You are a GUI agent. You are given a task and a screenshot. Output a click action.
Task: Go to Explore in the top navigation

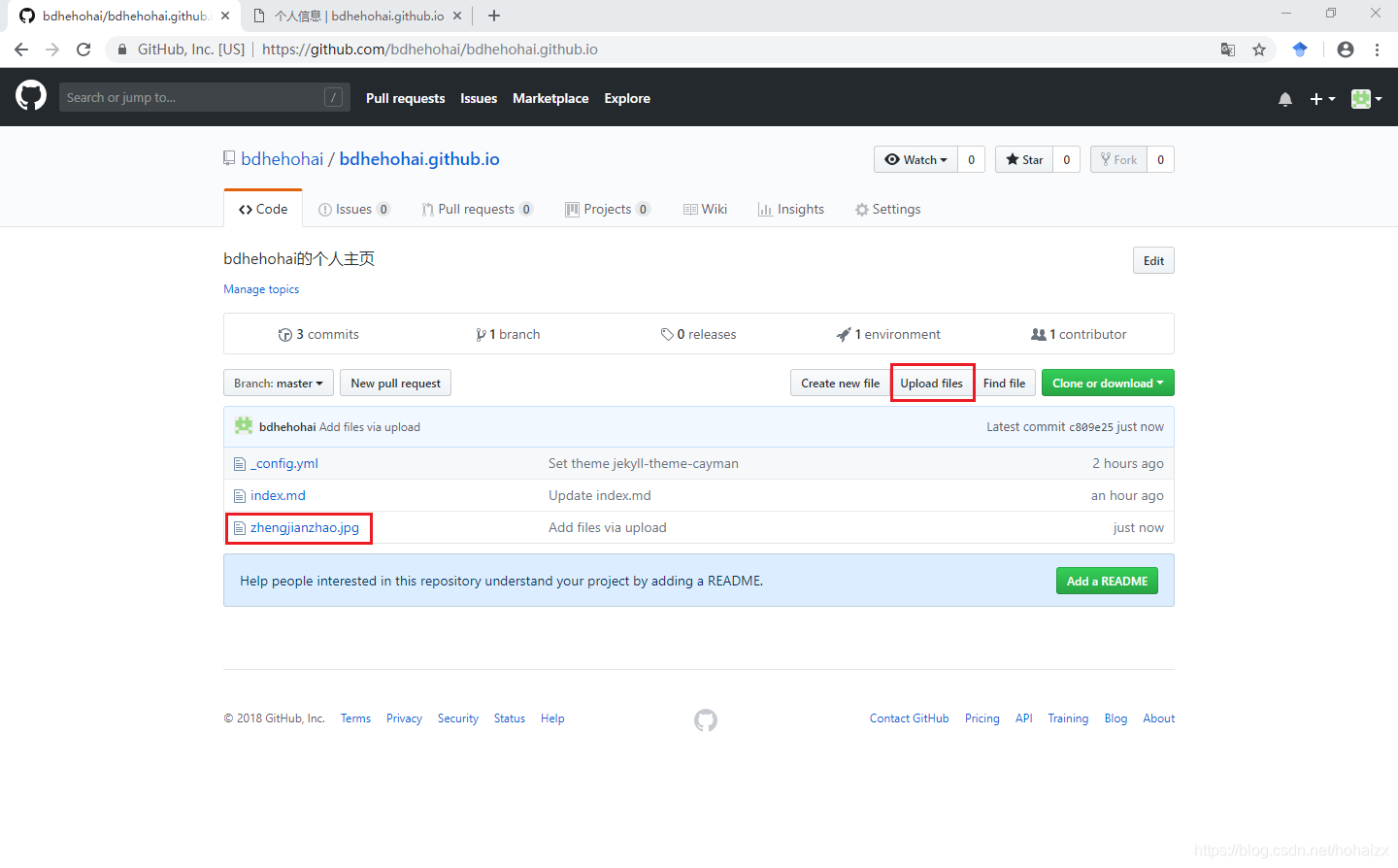[x=627, y=98]
